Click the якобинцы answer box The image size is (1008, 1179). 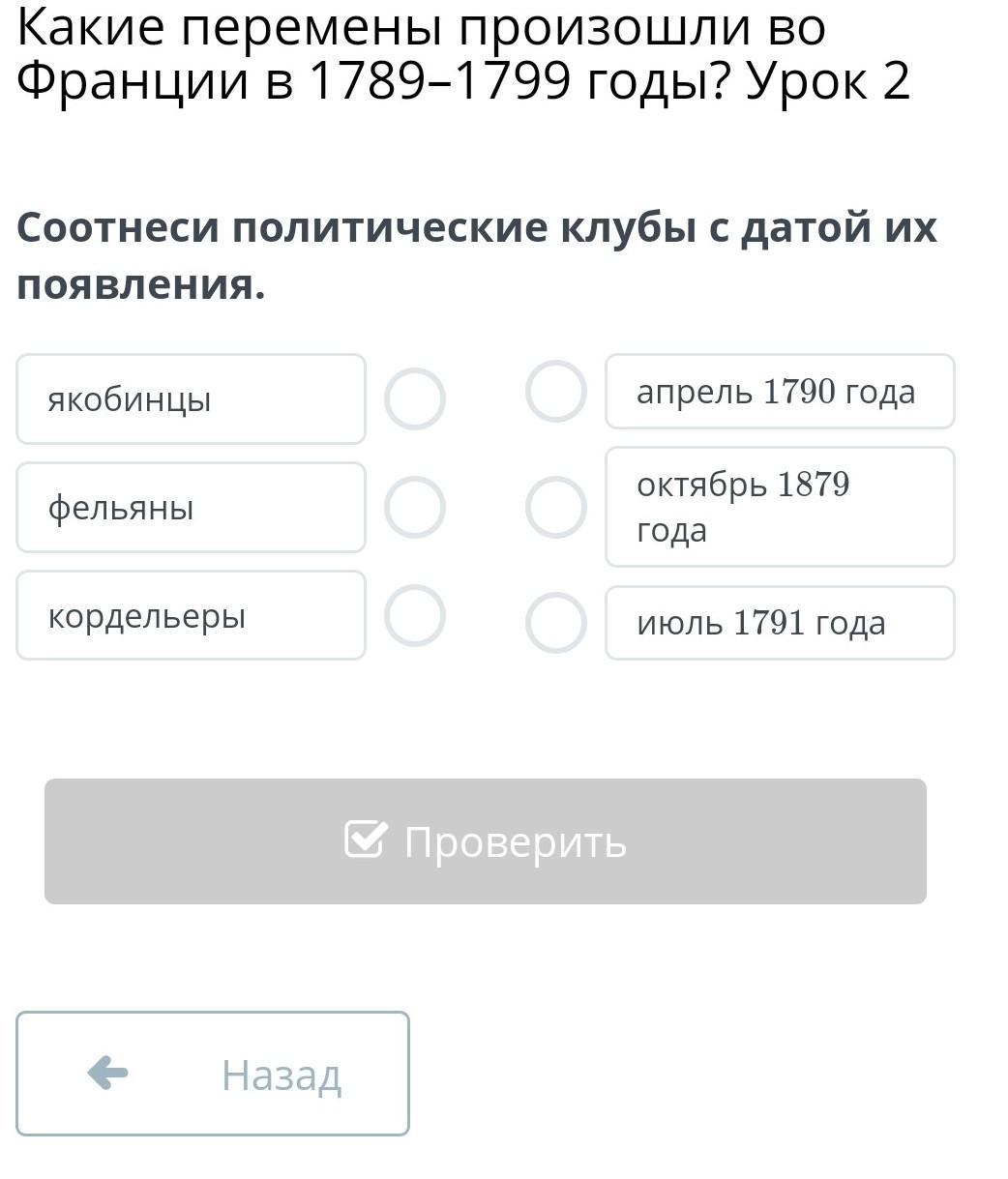191,398
